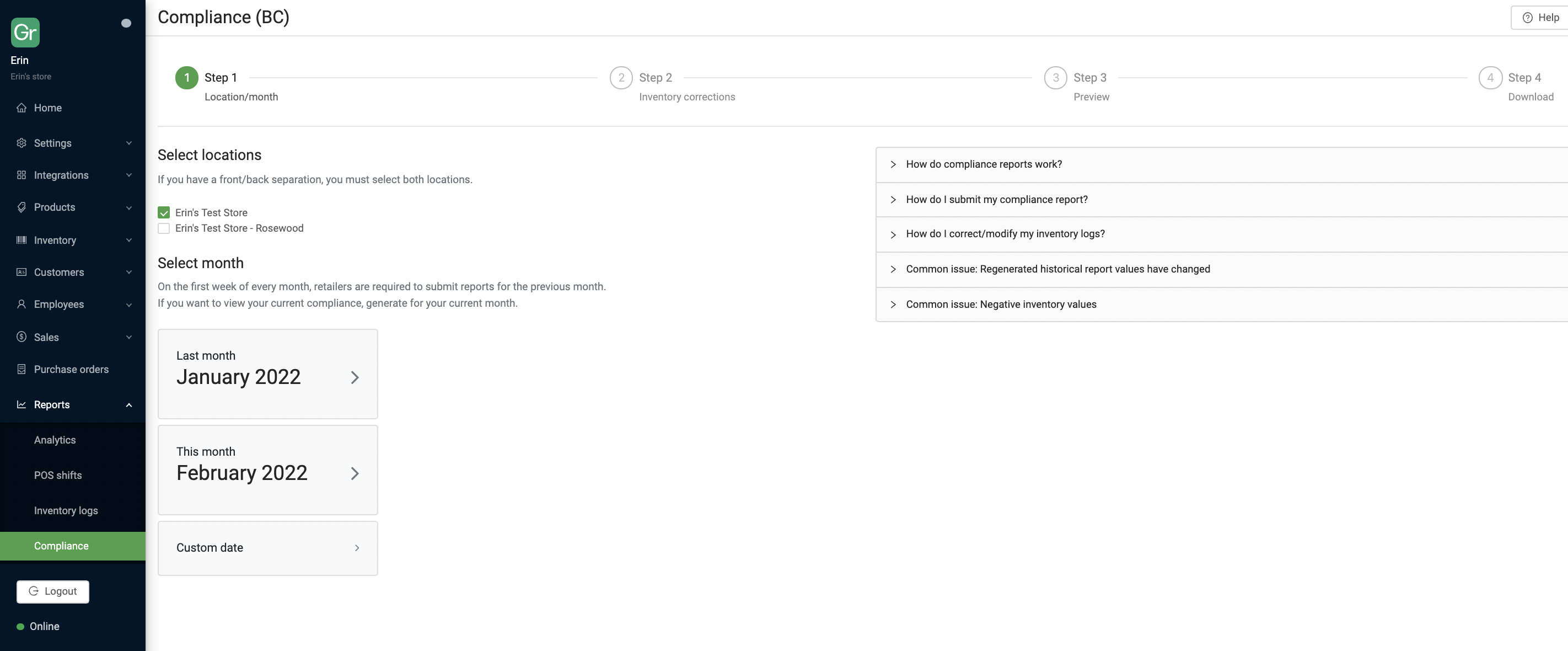Collapse the Reports menu chevron
1568x651 pixels.
click(x=128, y=405)
